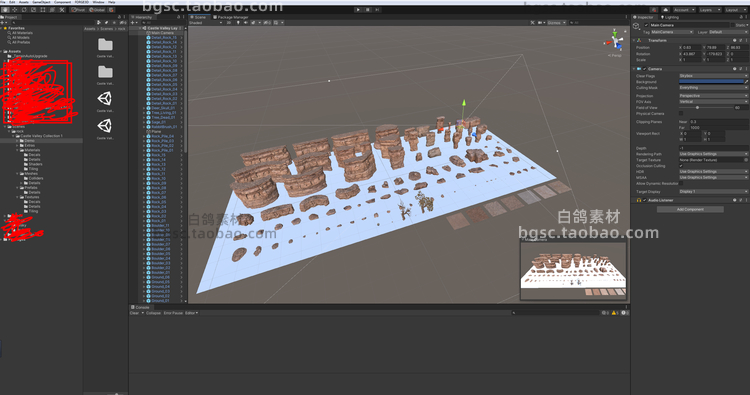Open the GameObject menu
Screen dimensions: 750x395
click(41, 2)
